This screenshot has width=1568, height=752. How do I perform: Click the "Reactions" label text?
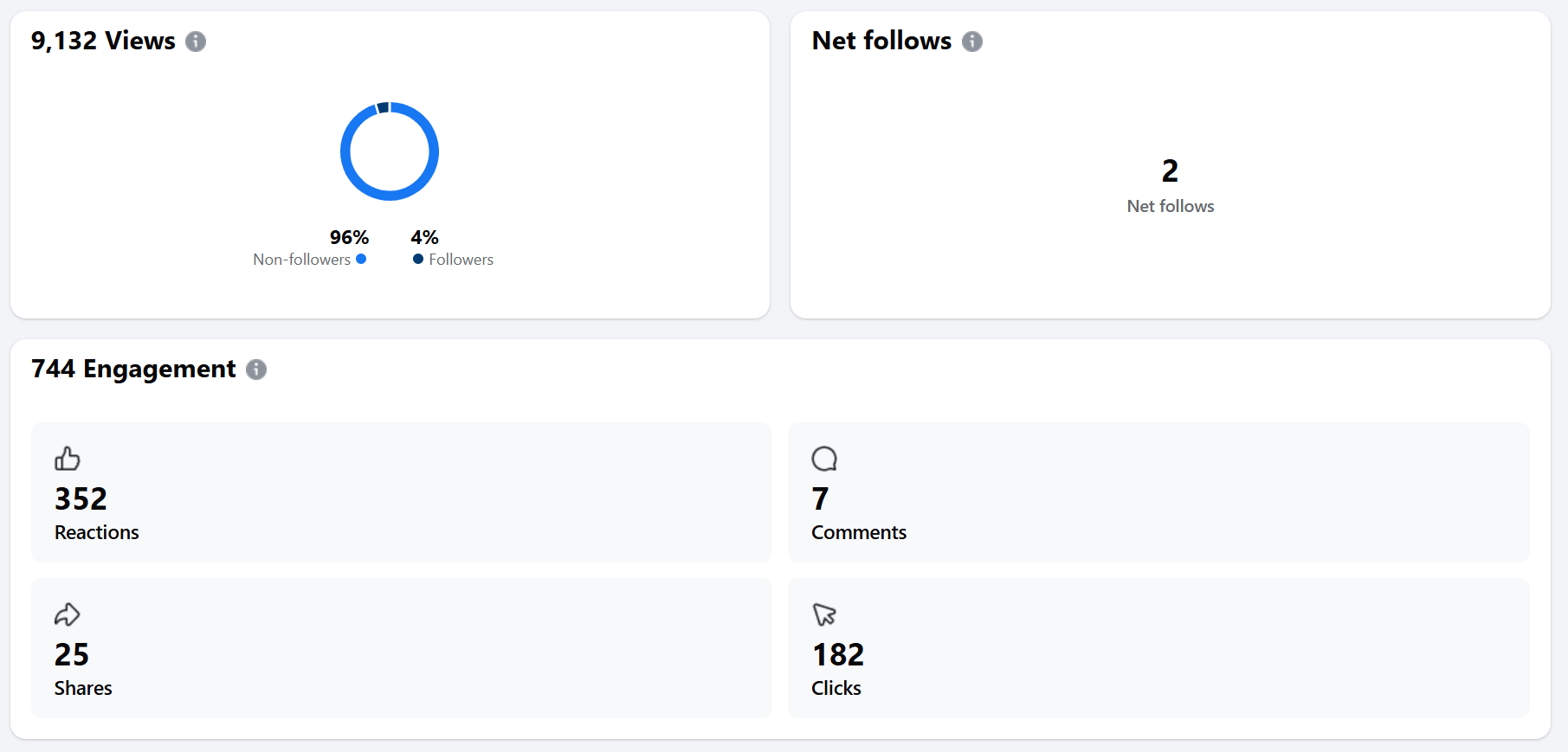pos(97,532)
